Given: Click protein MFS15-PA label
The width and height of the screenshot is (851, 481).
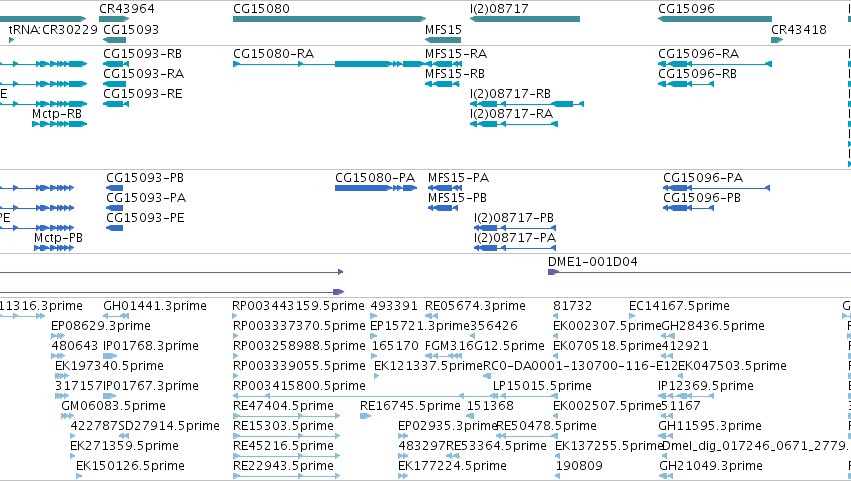Looking at the screenshot, I should coord(458,178).
